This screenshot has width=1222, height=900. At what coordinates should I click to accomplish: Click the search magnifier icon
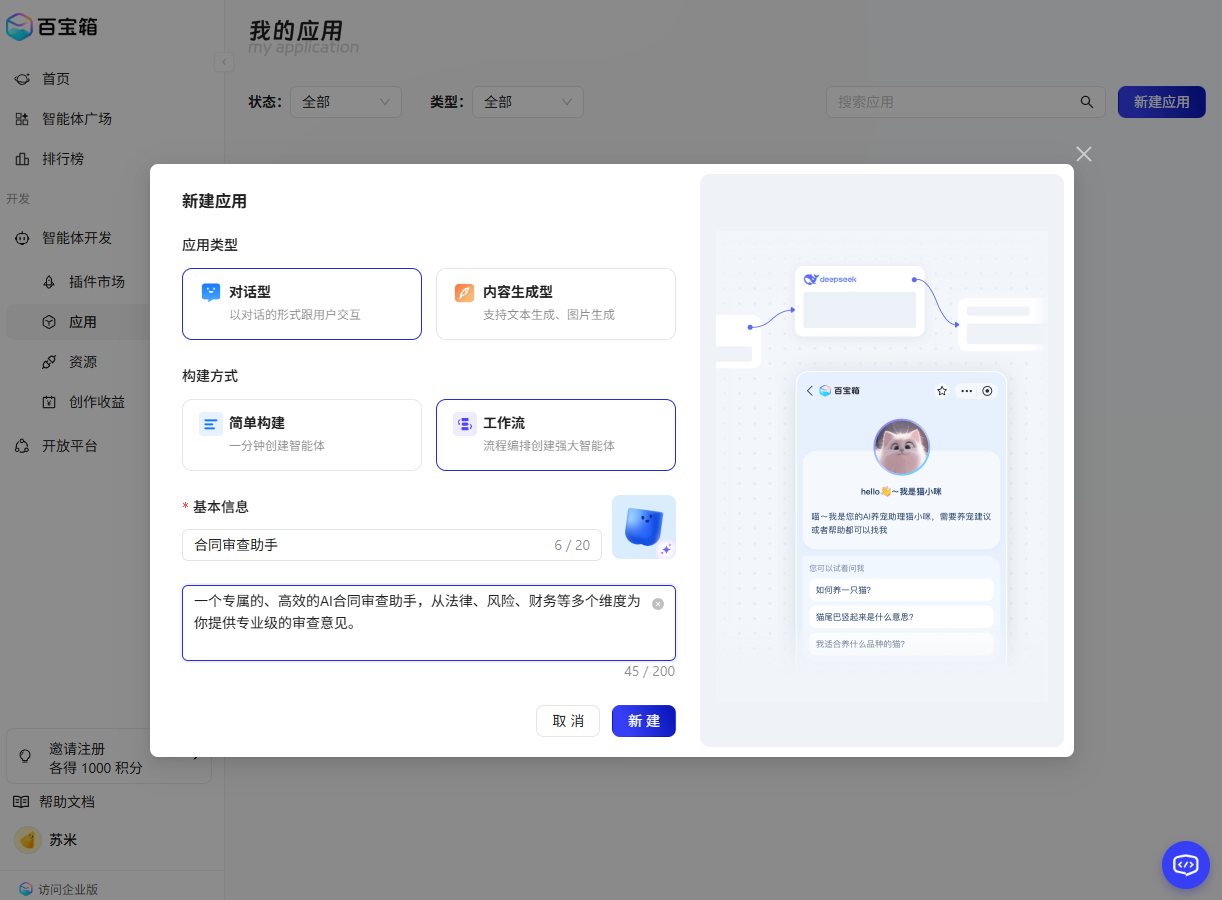(1087, 102)
